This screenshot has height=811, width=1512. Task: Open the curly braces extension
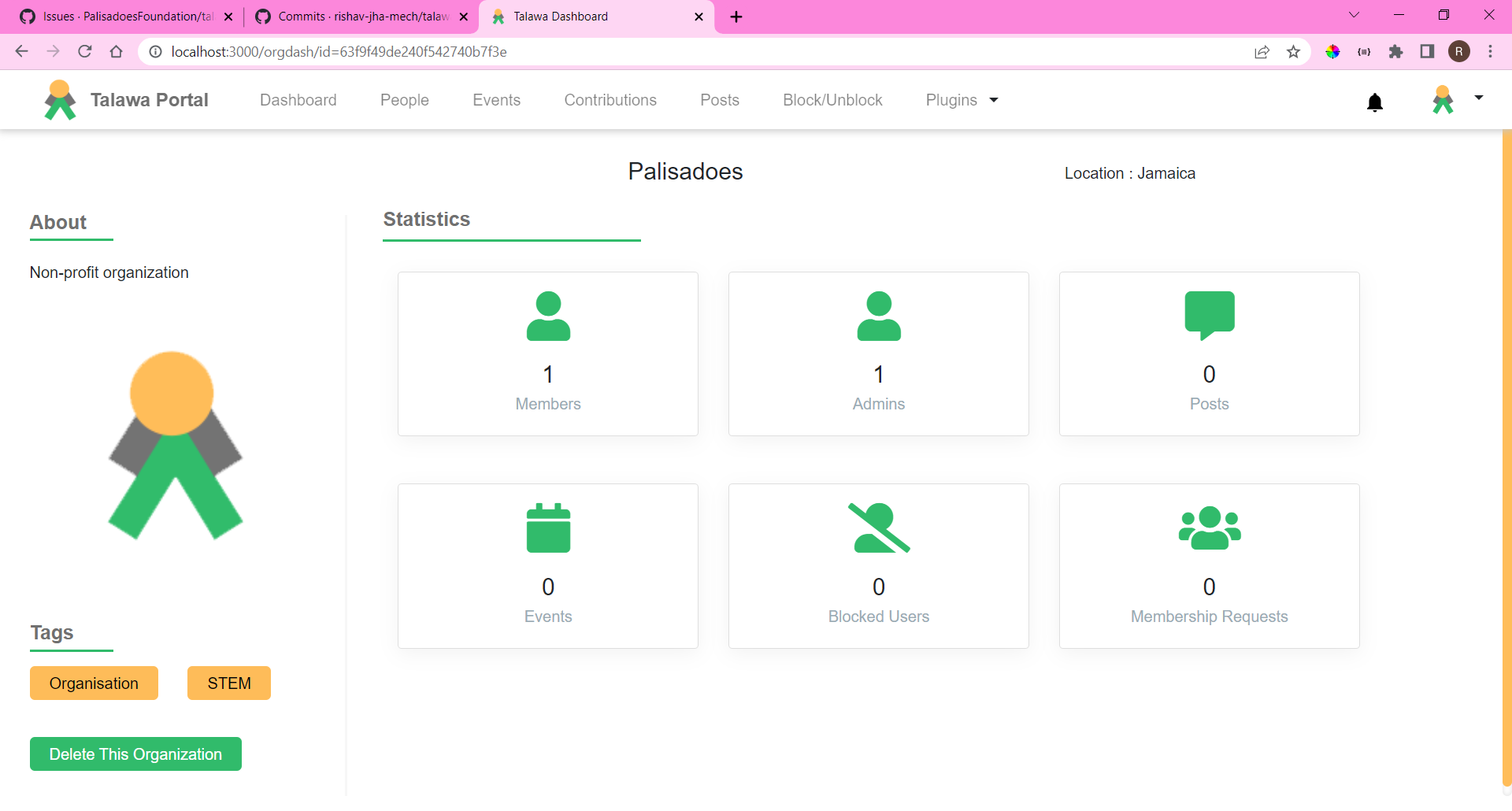coord(1364,52)
